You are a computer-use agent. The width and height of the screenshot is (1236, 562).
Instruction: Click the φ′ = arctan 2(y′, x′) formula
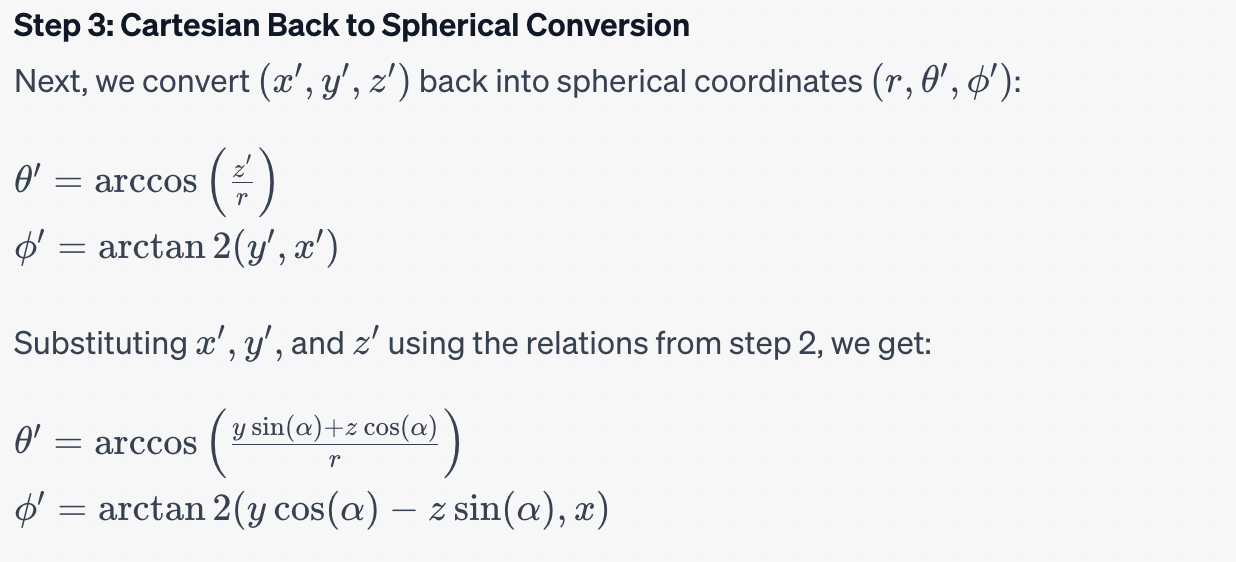176,247
